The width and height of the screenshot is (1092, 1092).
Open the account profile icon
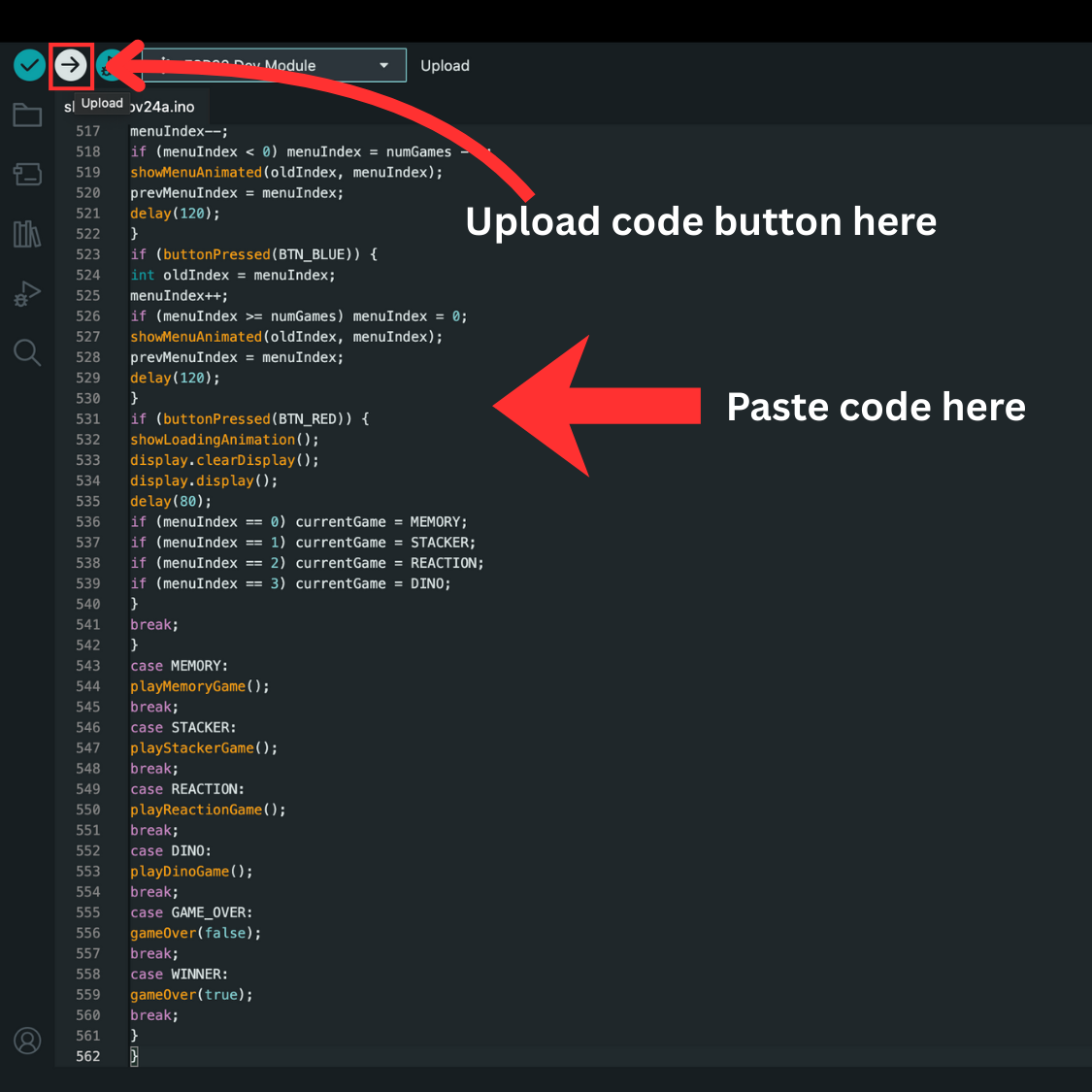[x=27, y=1041]
